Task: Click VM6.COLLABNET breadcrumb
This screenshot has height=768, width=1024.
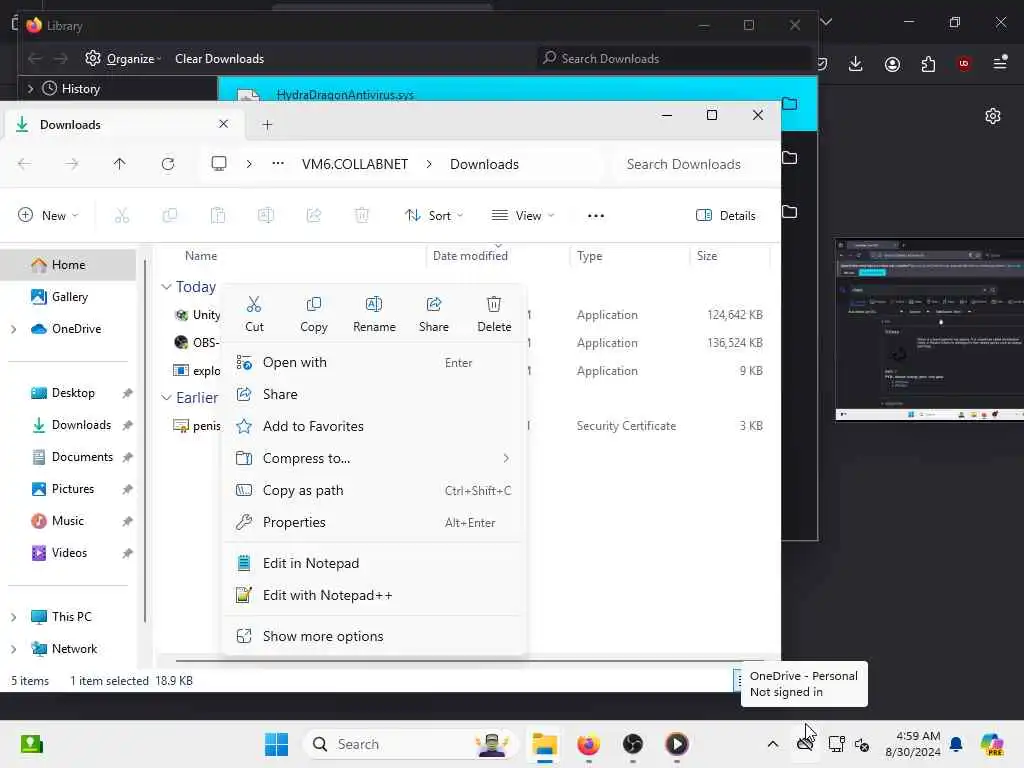Action: [355, 165]
